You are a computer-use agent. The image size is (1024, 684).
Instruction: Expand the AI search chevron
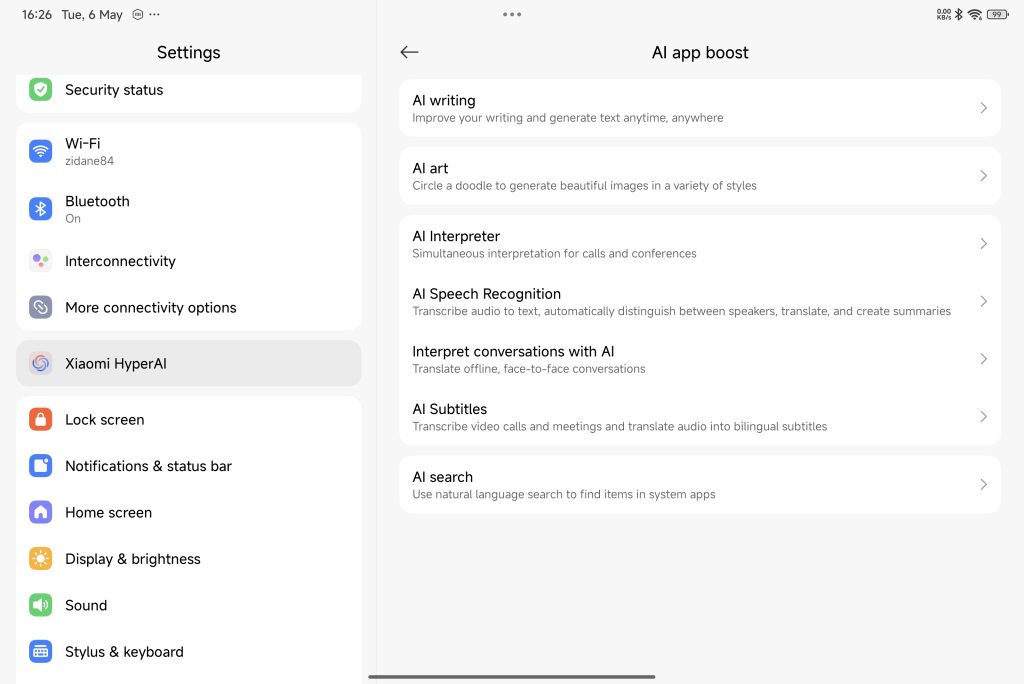coord(983,484)
